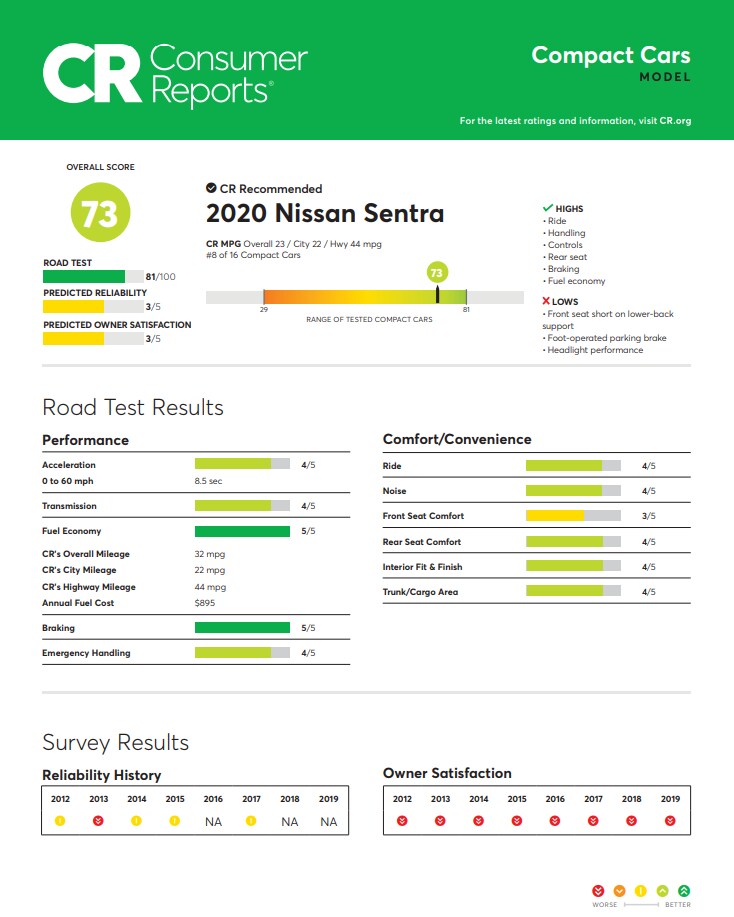The height and width of the screenshot is (917, 734).
Task: Click the '2020 Nissan Sentra' title
Action: [325, 213]
